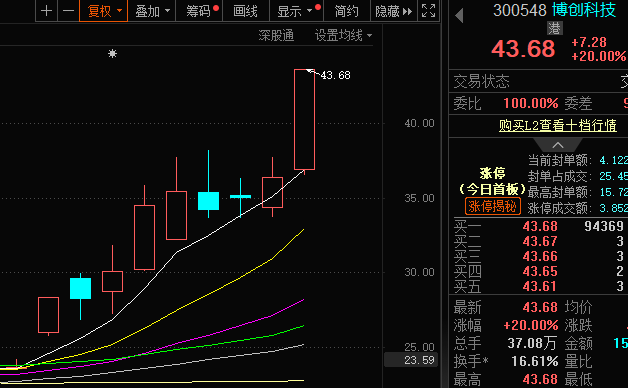This screenshot has width=628, height=388.
Task: Switch to 简约 simple mode
Action: coord(346,11)
